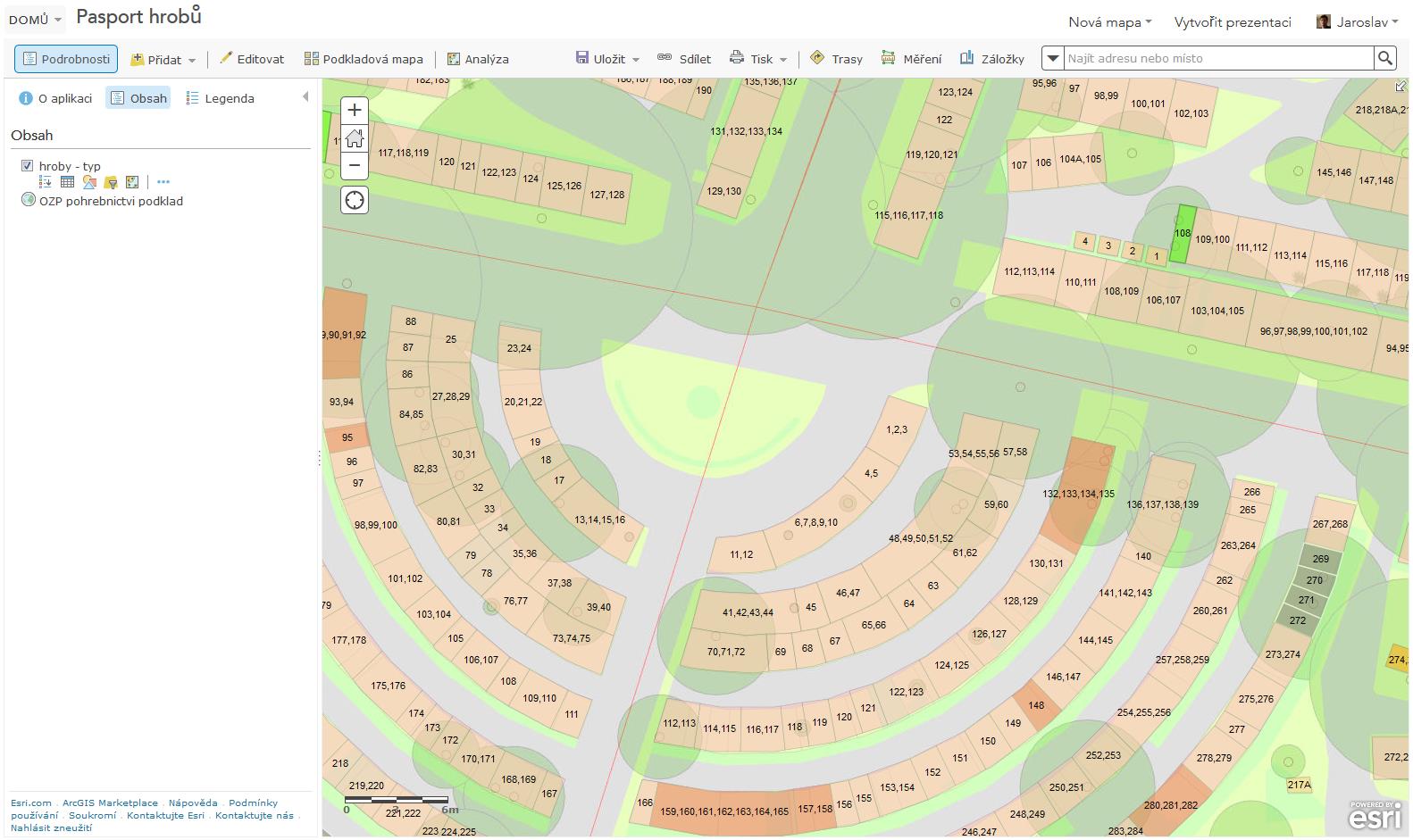This screenshot has height=840, width=1413.
Task: Select grave plot 1,2,3
Action: [896, 429]
